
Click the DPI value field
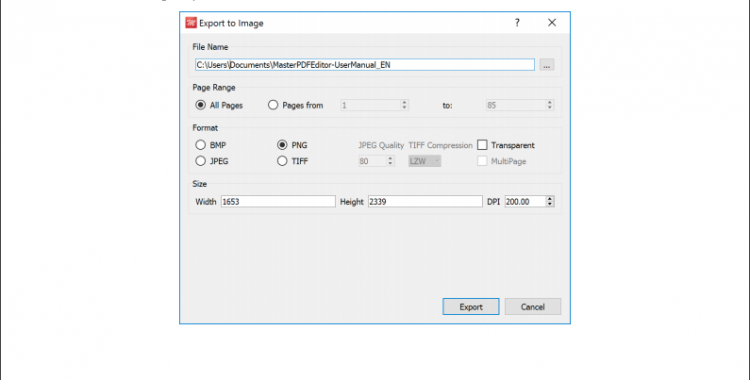point(525,201)
